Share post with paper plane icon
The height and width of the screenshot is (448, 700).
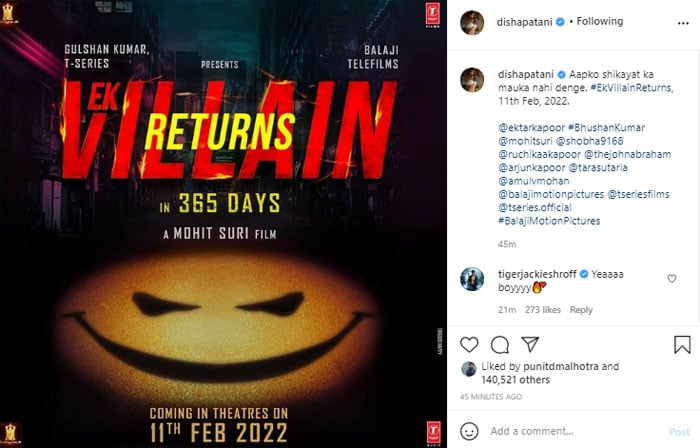tap(531, 344)
